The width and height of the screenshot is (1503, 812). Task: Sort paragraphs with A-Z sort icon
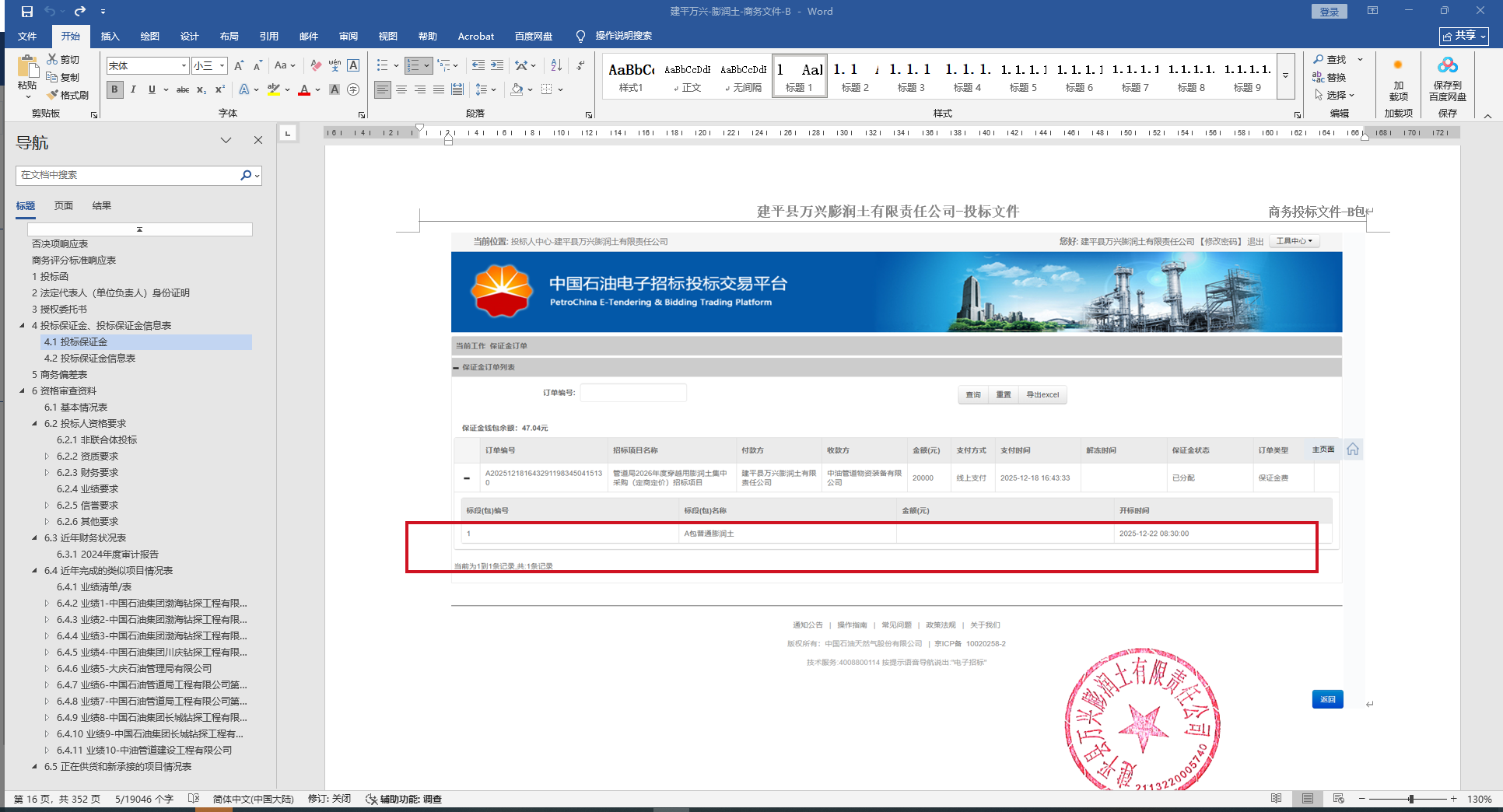pyautogui.click(x=556, y=66)
